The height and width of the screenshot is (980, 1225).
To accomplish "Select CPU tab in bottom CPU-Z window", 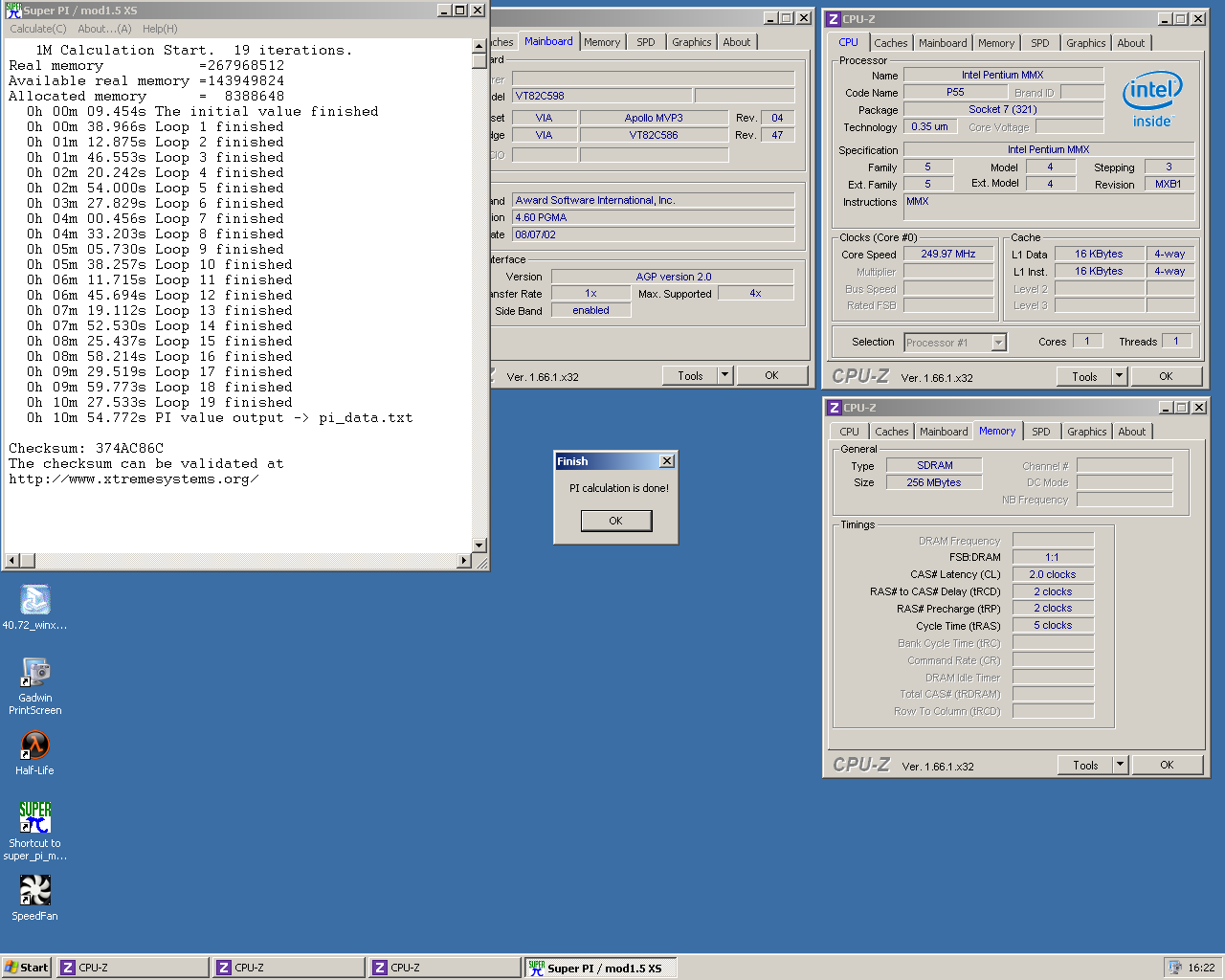I will [x=850, y=432].
